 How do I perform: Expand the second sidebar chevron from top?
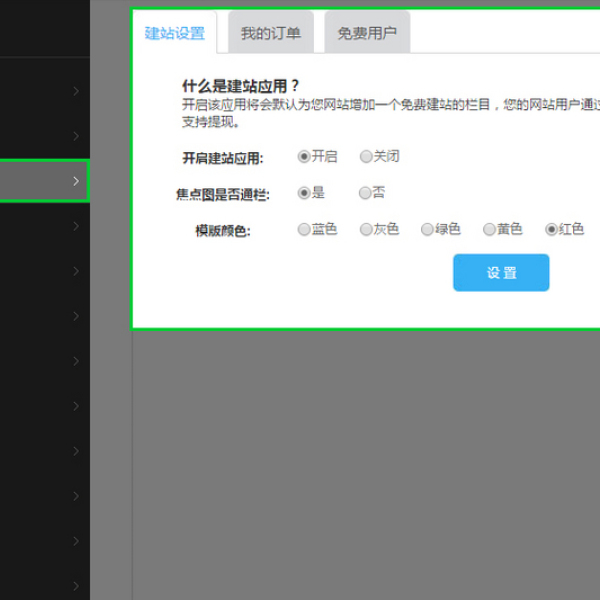tap(76, 136)
